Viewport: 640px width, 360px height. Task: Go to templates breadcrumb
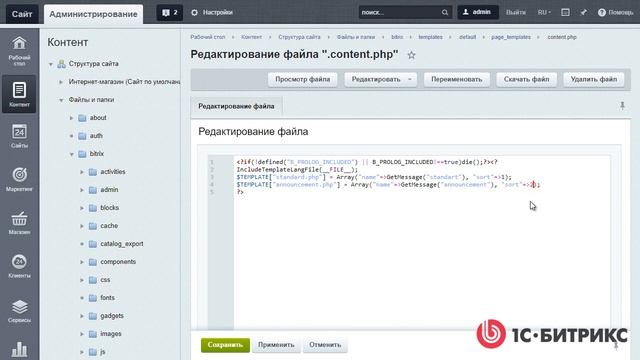[x=430, y=37]
